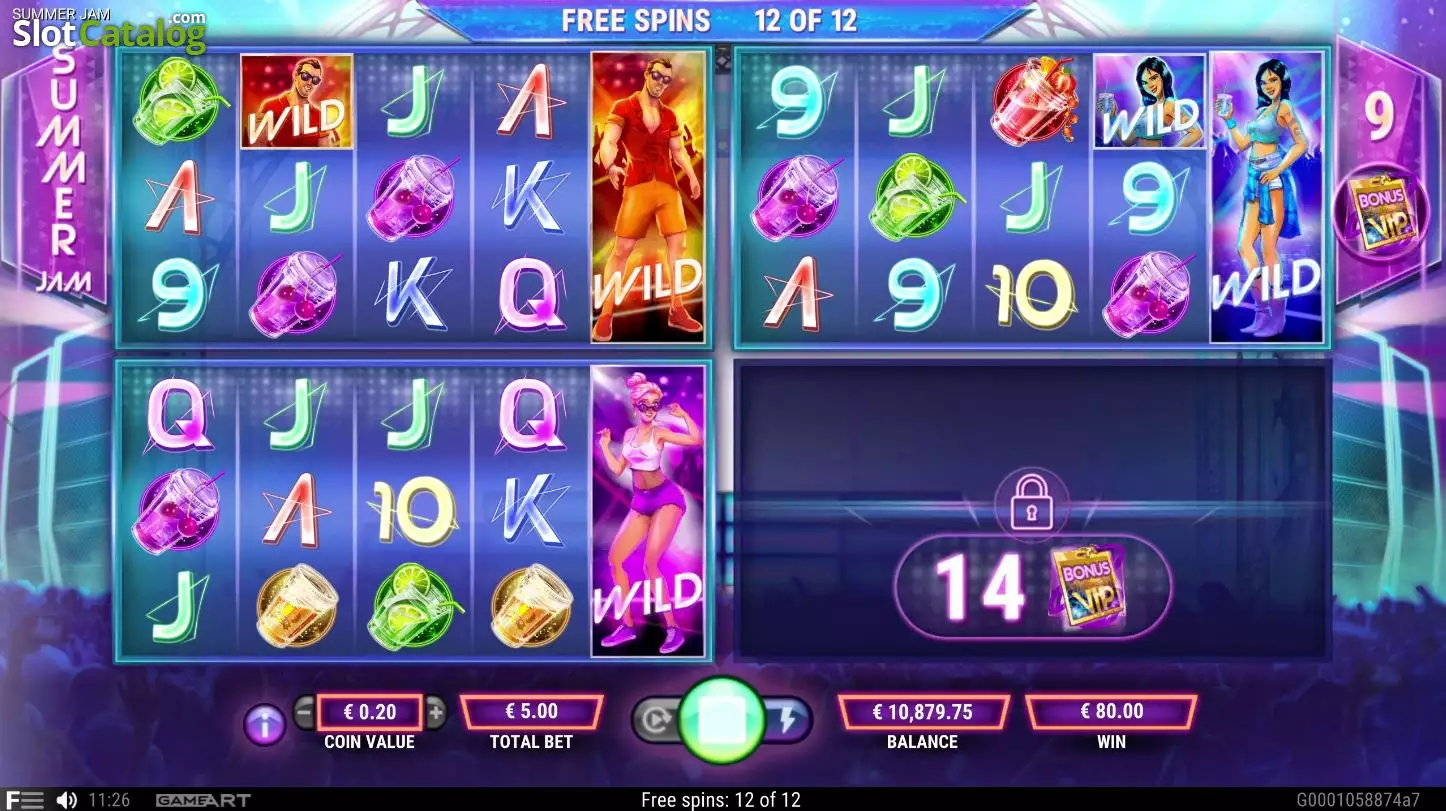
Task: Open the hamburger menu in bottom bar
Action: [x=24, y=800]
